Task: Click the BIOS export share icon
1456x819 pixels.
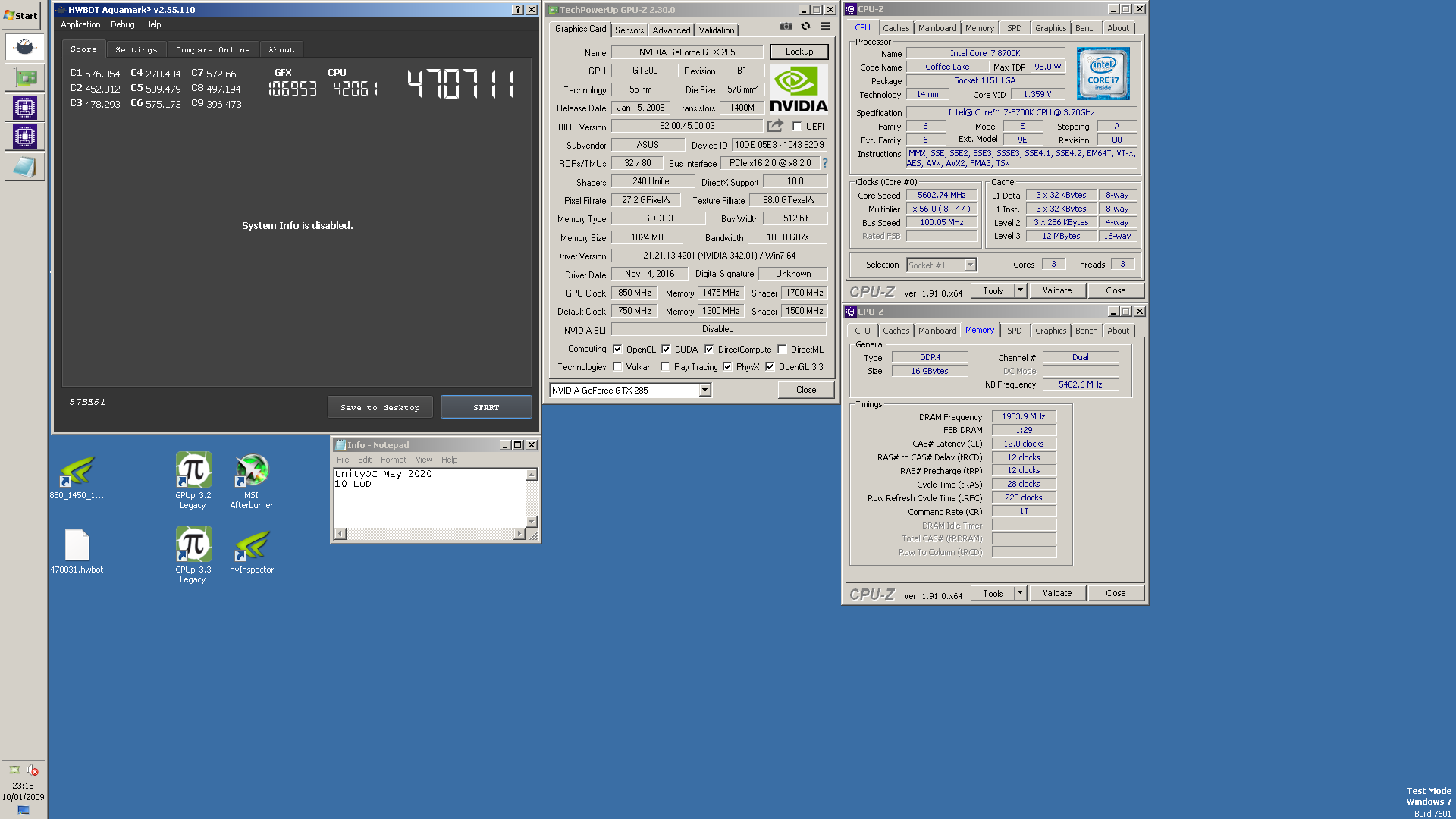Action: (x=775, y=126)
